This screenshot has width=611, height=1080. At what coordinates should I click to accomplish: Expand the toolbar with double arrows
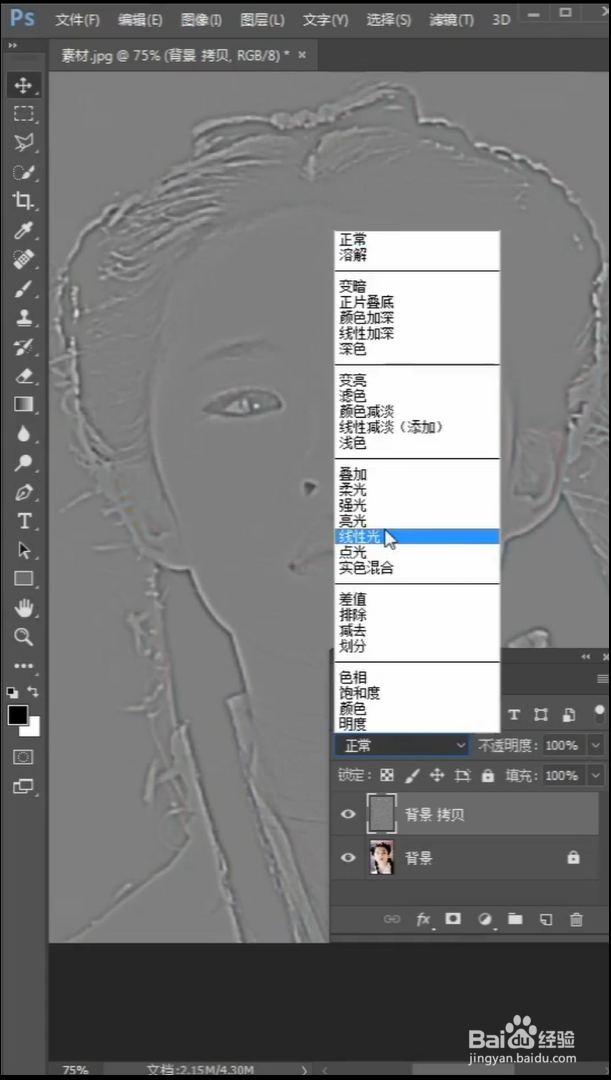(x=12, y=45)
